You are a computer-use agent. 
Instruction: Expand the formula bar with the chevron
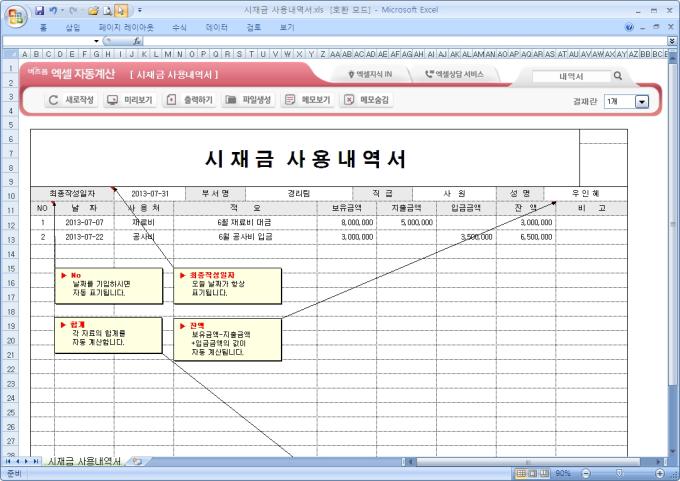672,41
